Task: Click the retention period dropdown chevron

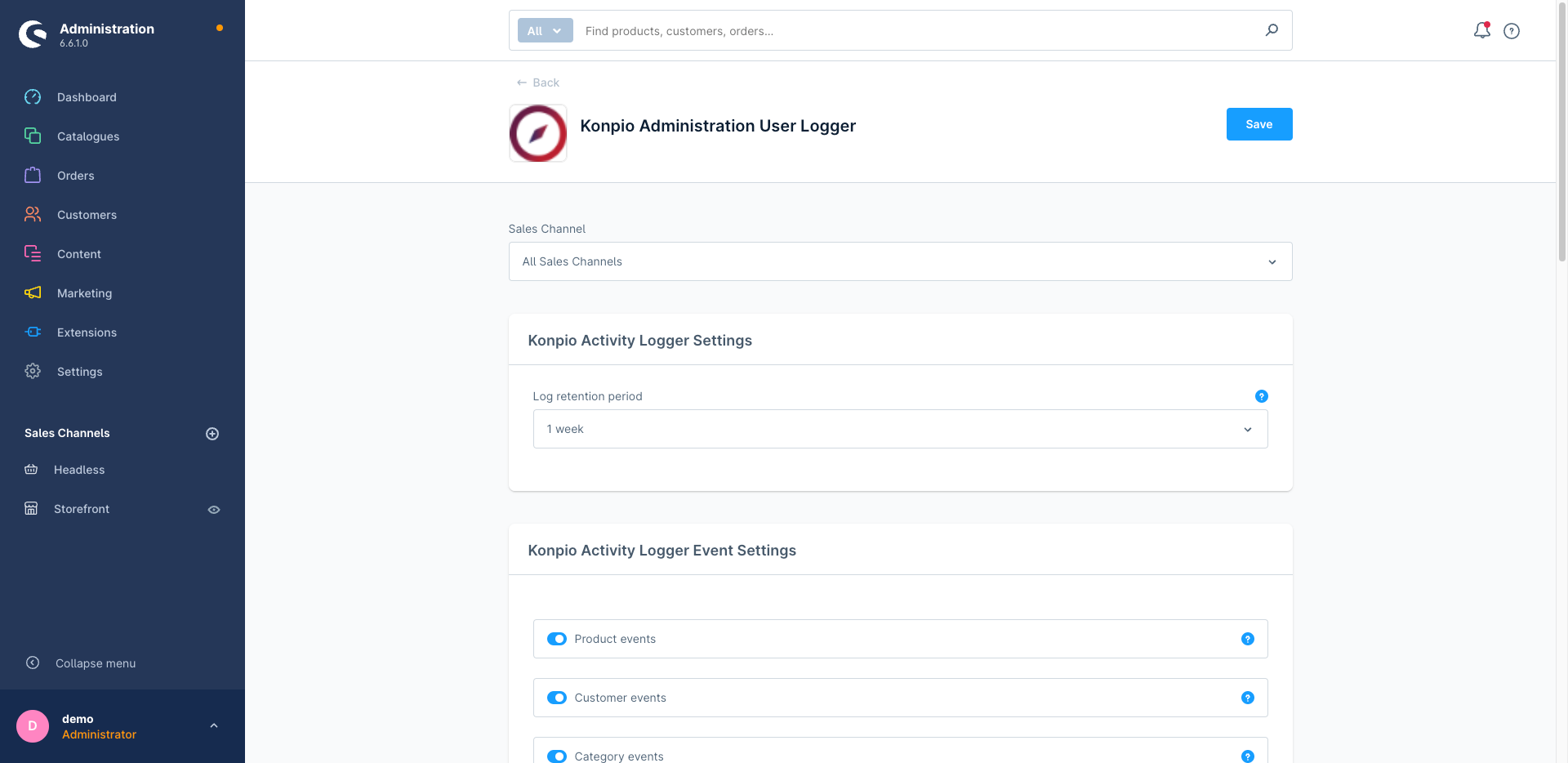Action: click(x=1248, y=430)
